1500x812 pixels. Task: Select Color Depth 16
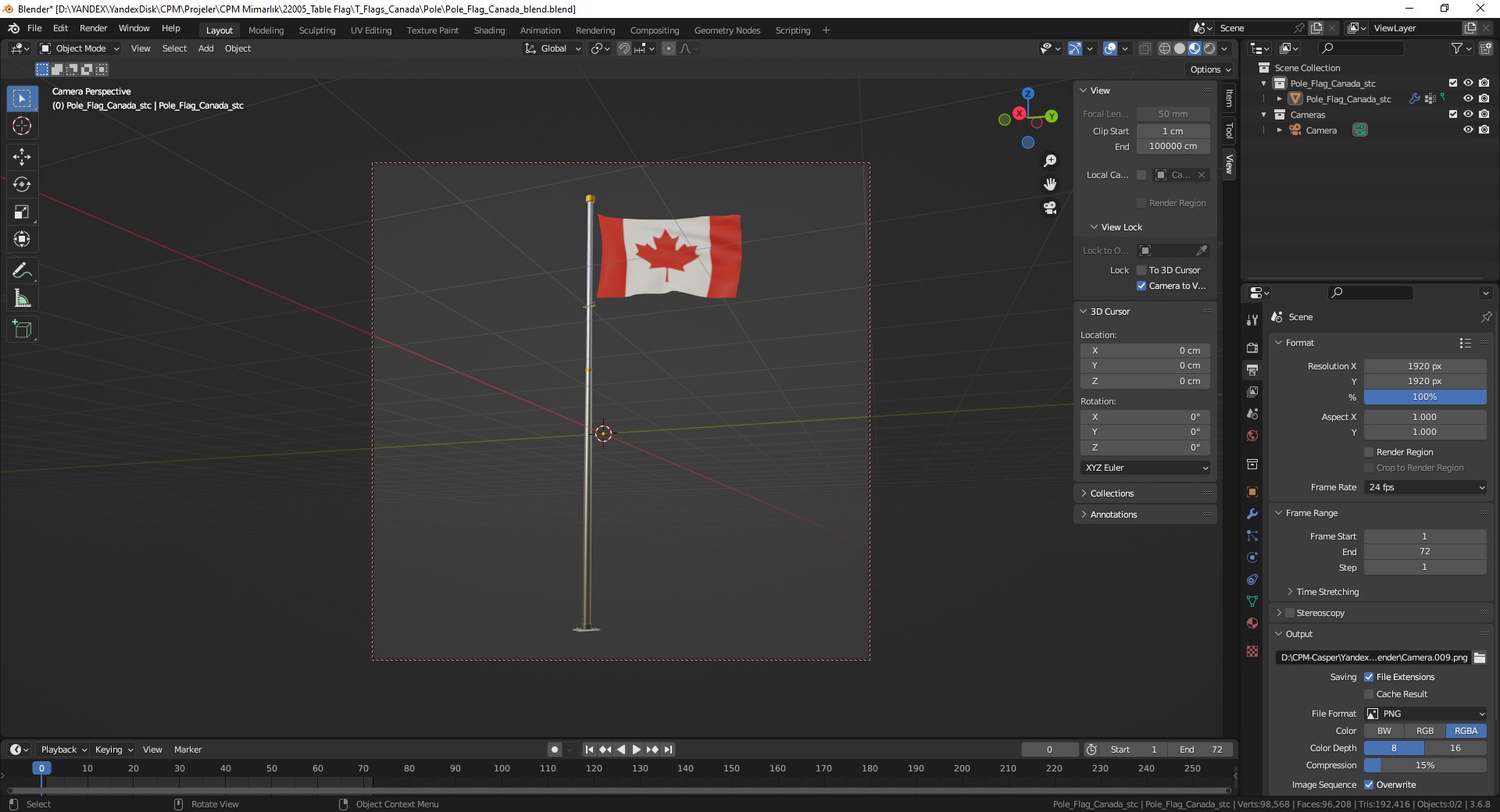(1455, 748)
